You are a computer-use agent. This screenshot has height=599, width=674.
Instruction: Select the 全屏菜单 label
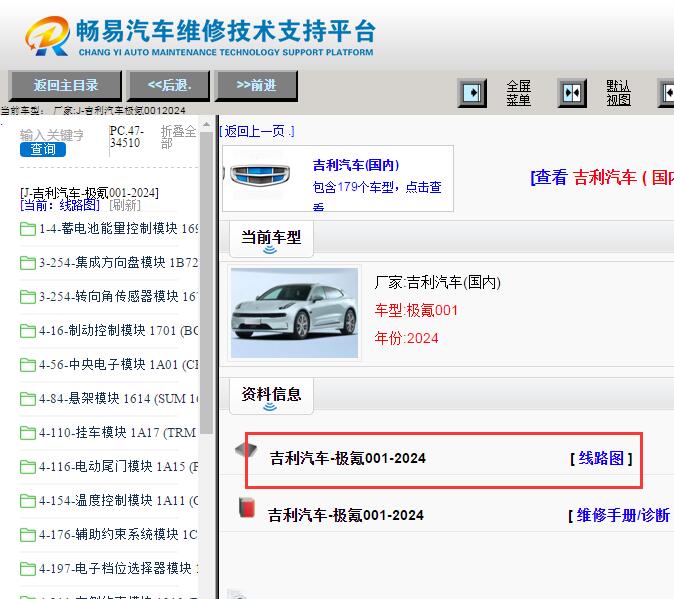518,93
